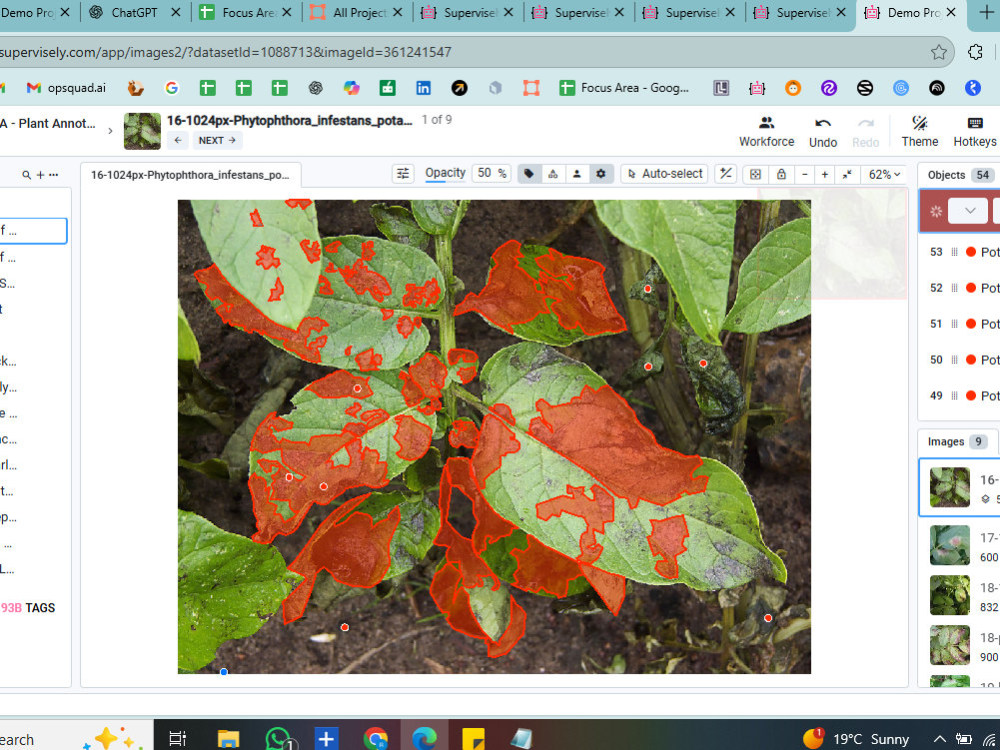1000x750 pixels.
Task: Click the collapse arrows icon
Action: point(847,174)
